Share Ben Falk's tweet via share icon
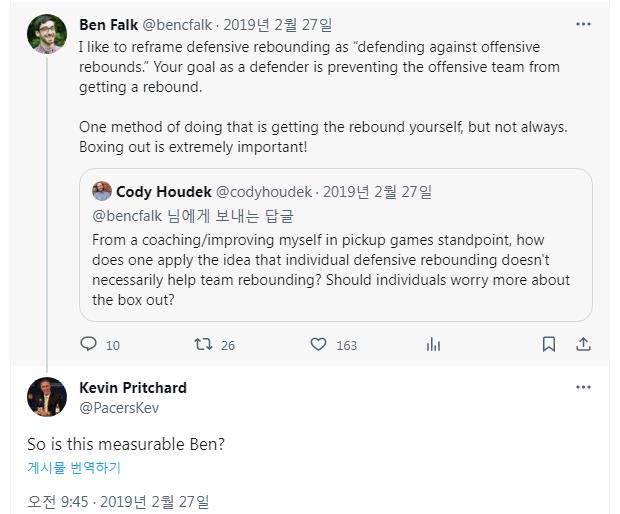Image resolution: width=620 pixels, height=514 pixels. [583, 344]
